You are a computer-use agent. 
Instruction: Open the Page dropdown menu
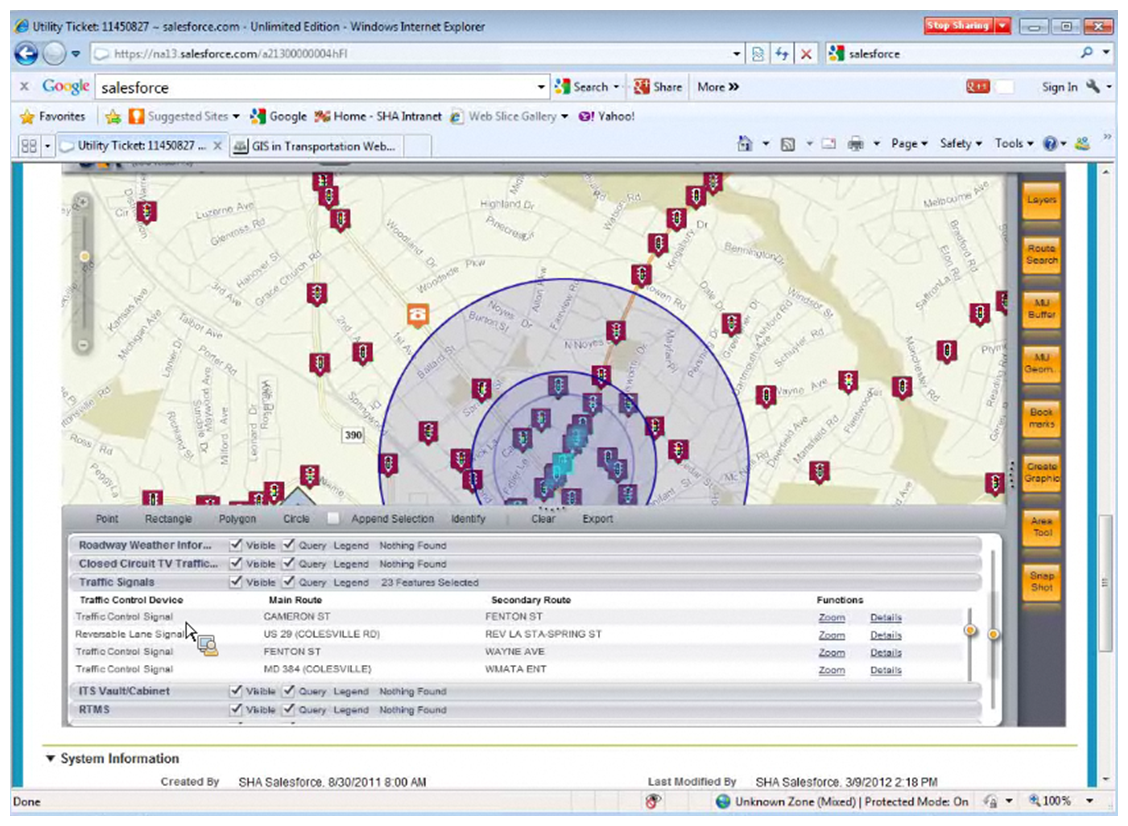[909, 144]
